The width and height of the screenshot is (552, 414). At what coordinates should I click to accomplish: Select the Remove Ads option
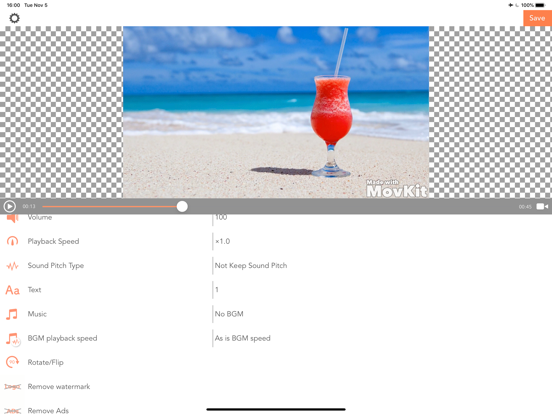coord(48,410)
